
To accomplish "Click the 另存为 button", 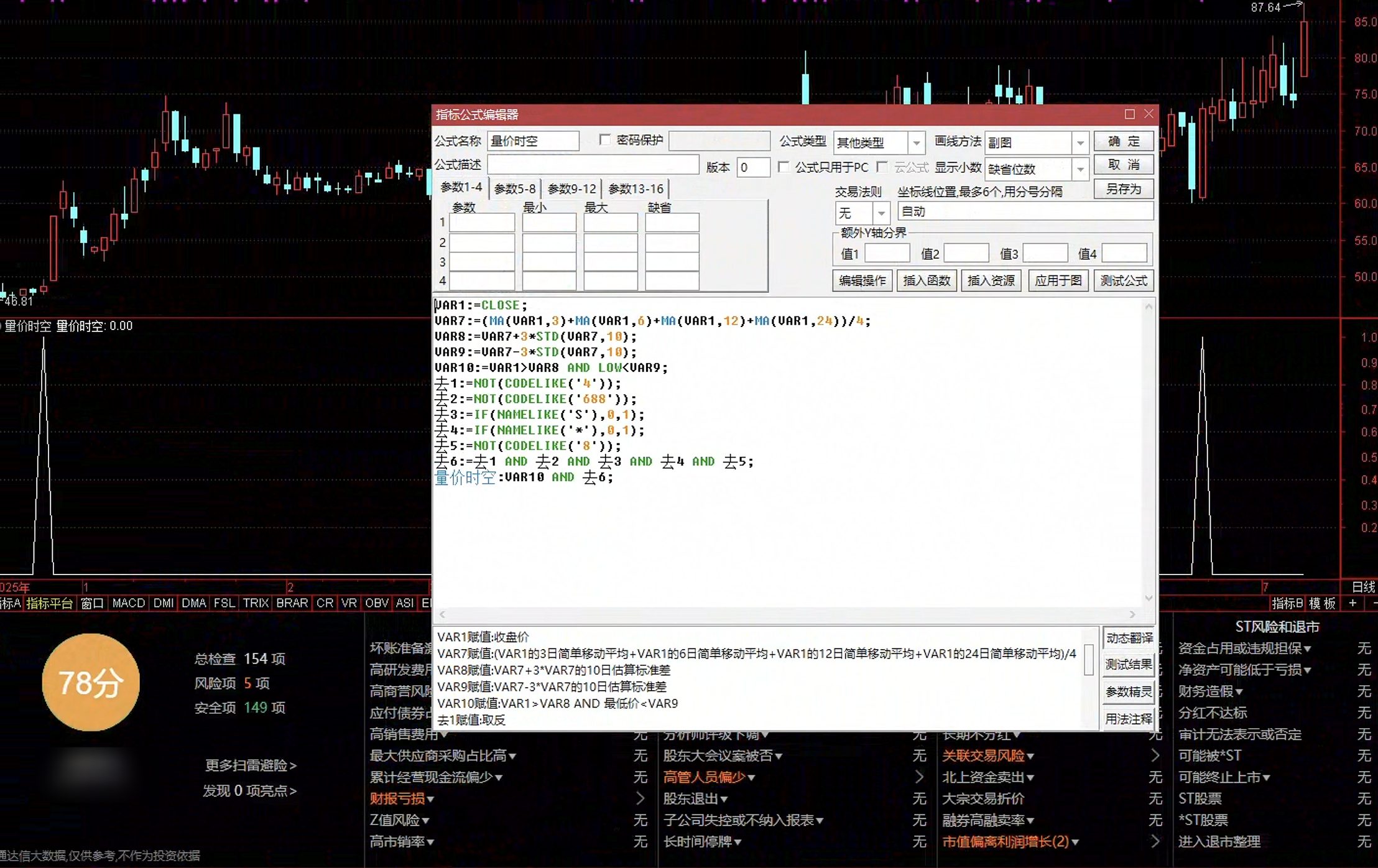I will (x=1124, y=189).
